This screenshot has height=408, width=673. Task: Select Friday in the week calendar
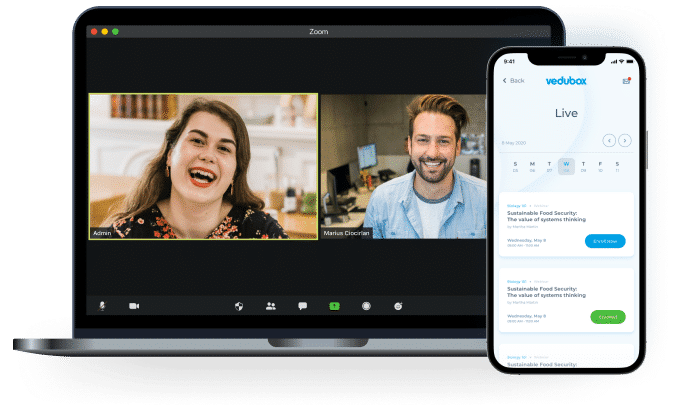[601, 166]
